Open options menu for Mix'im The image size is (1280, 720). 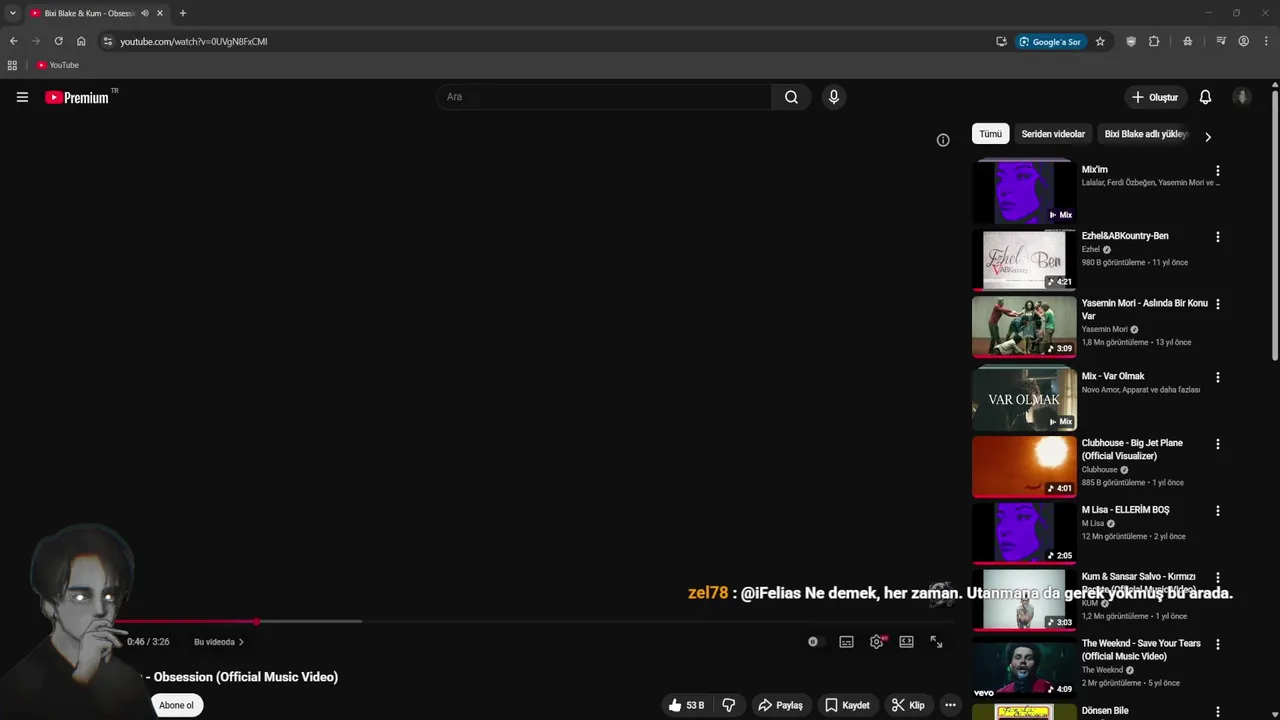pyautogui.click(x=1218, y=171)
